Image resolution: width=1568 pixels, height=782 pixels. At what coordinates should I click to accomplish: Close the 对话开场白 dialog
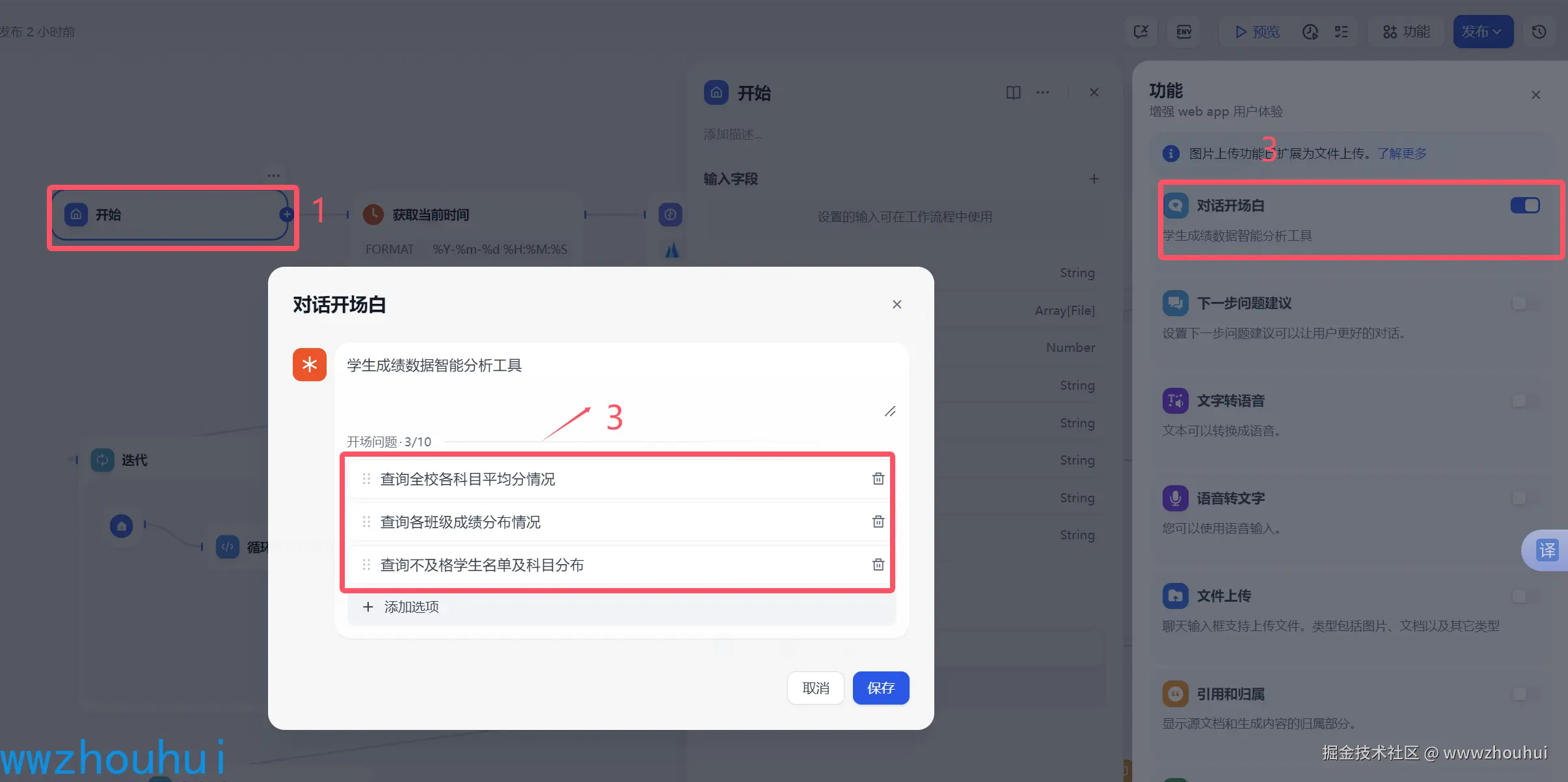tap(897, 304)
